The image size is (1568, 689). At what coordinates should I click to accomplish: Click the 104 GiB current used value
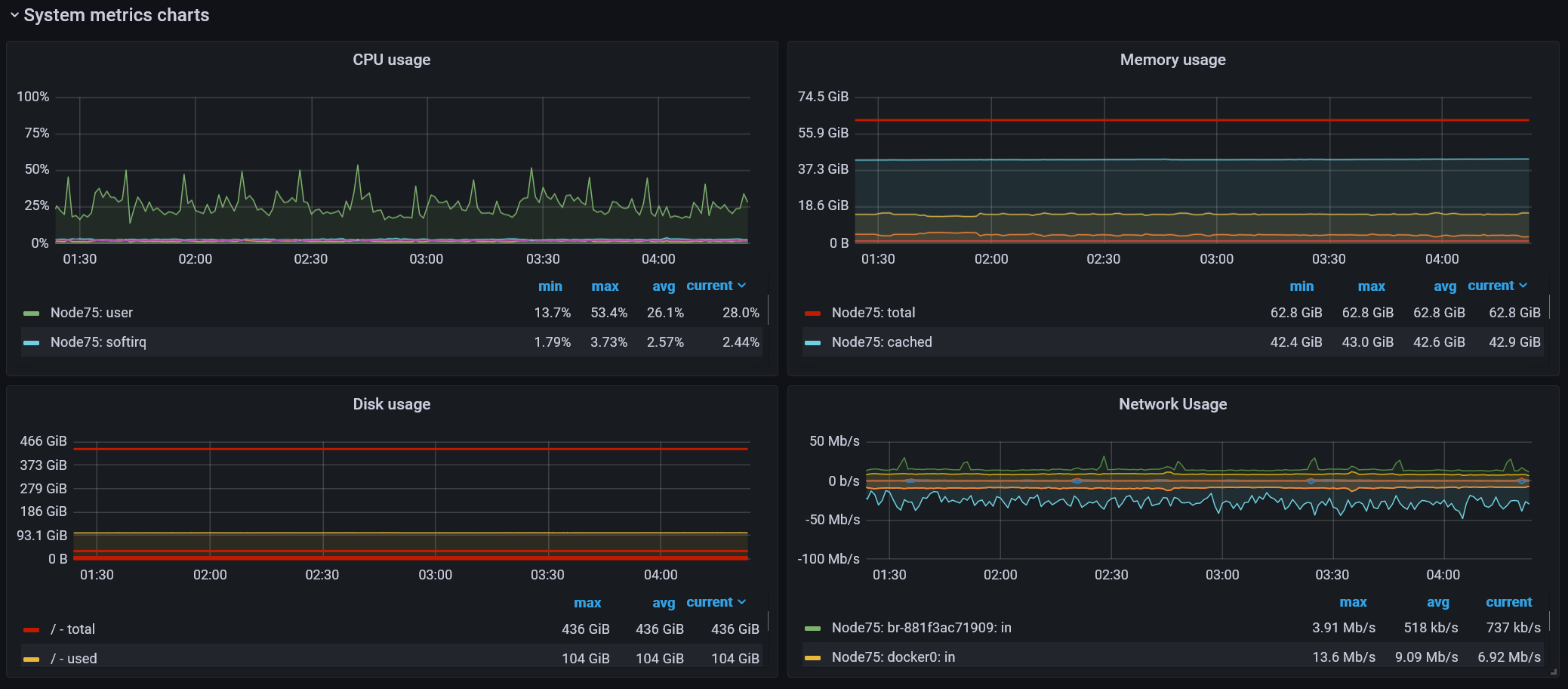(735, 659)
